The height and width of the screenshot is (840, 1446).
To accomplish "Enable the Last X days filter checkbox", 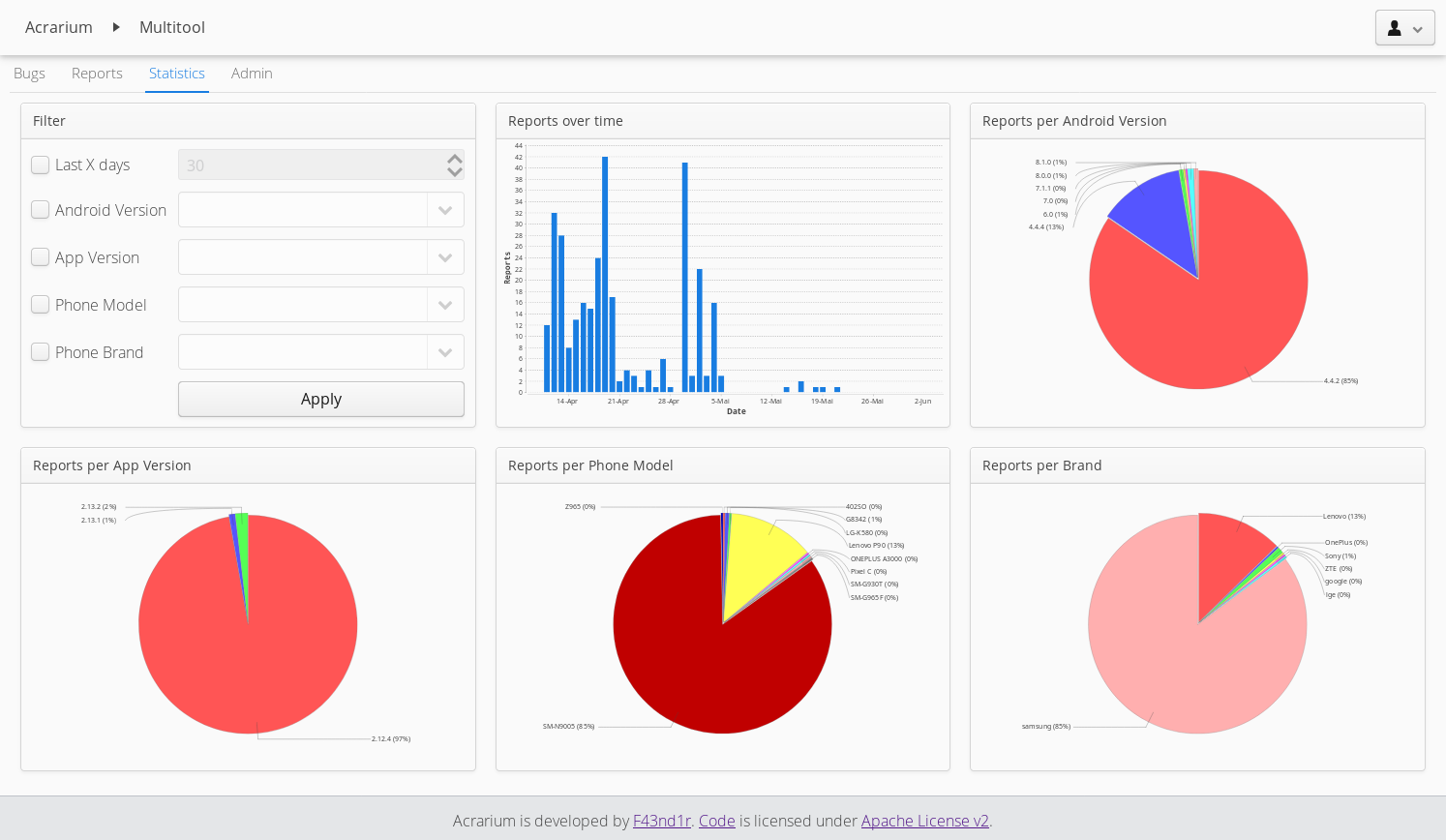I will pyautogui.click(x=41, y=165).
